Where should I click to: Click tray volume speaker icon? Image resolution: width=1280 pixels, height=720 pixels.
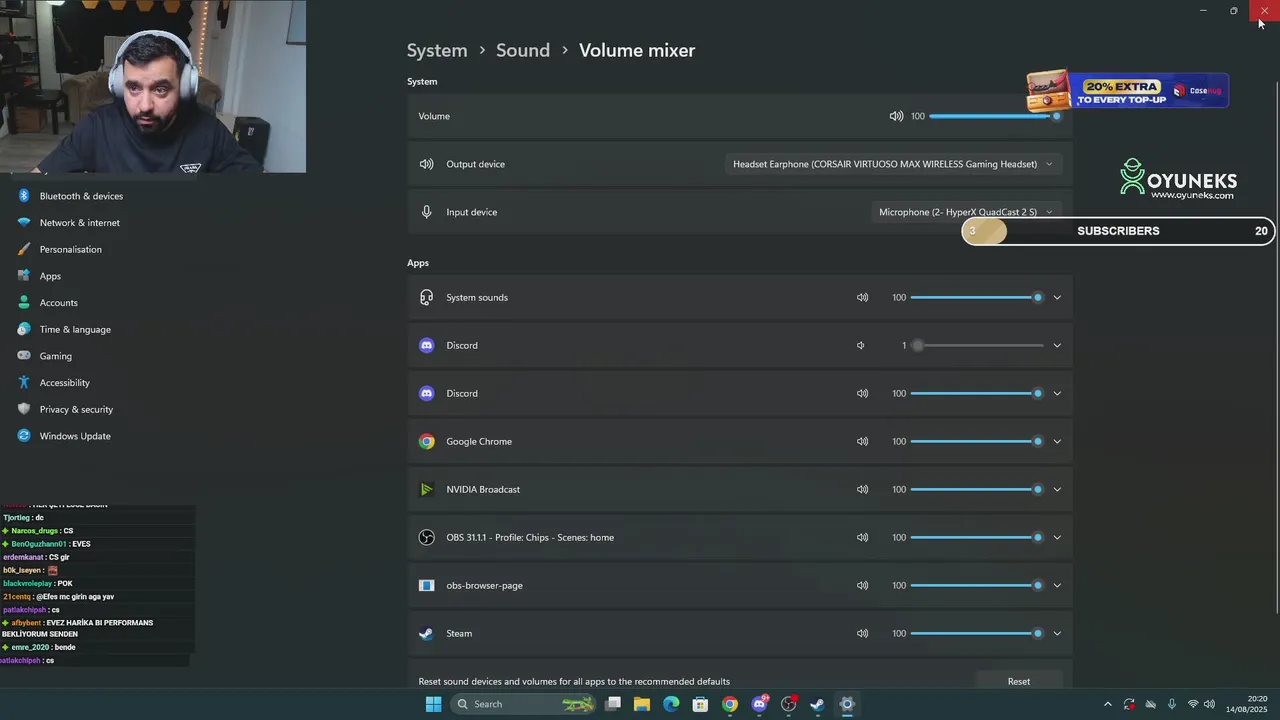(x=1210, y=704)
